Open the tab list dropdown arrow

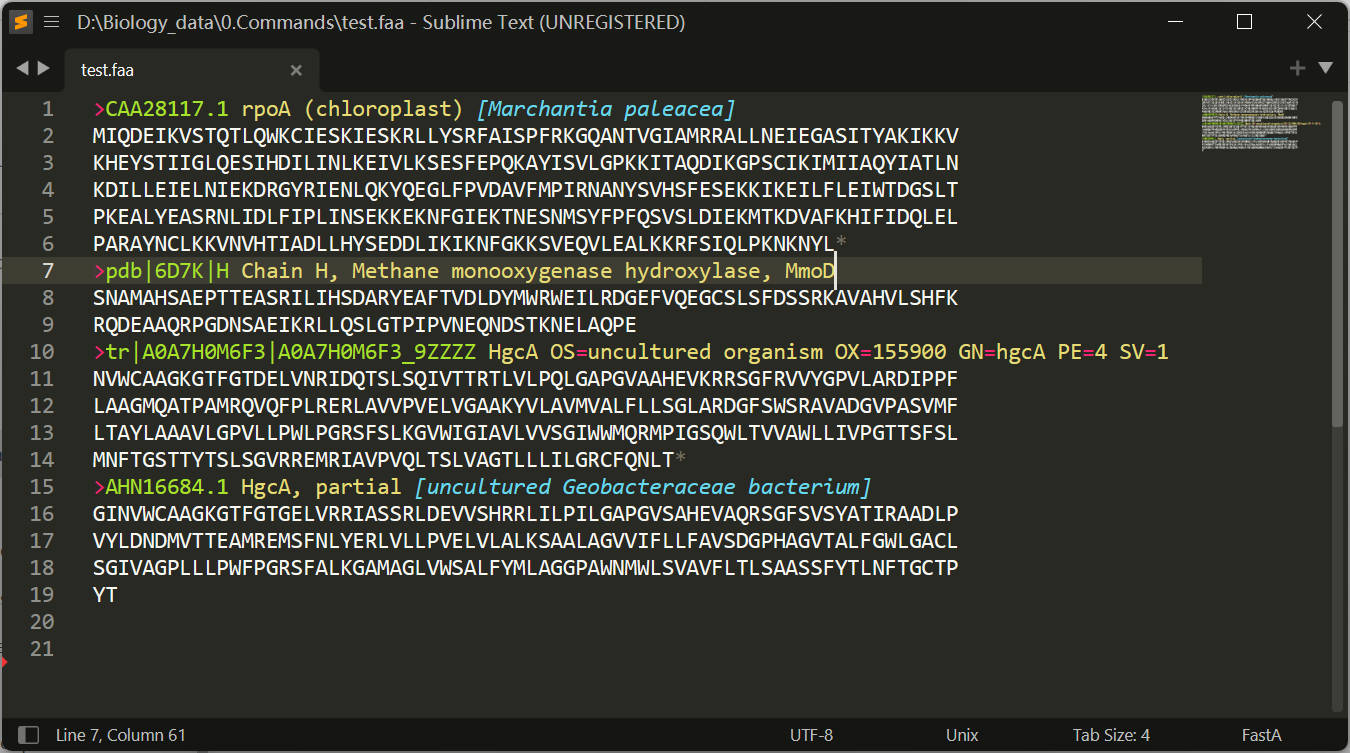click(x=1326, y=68)
